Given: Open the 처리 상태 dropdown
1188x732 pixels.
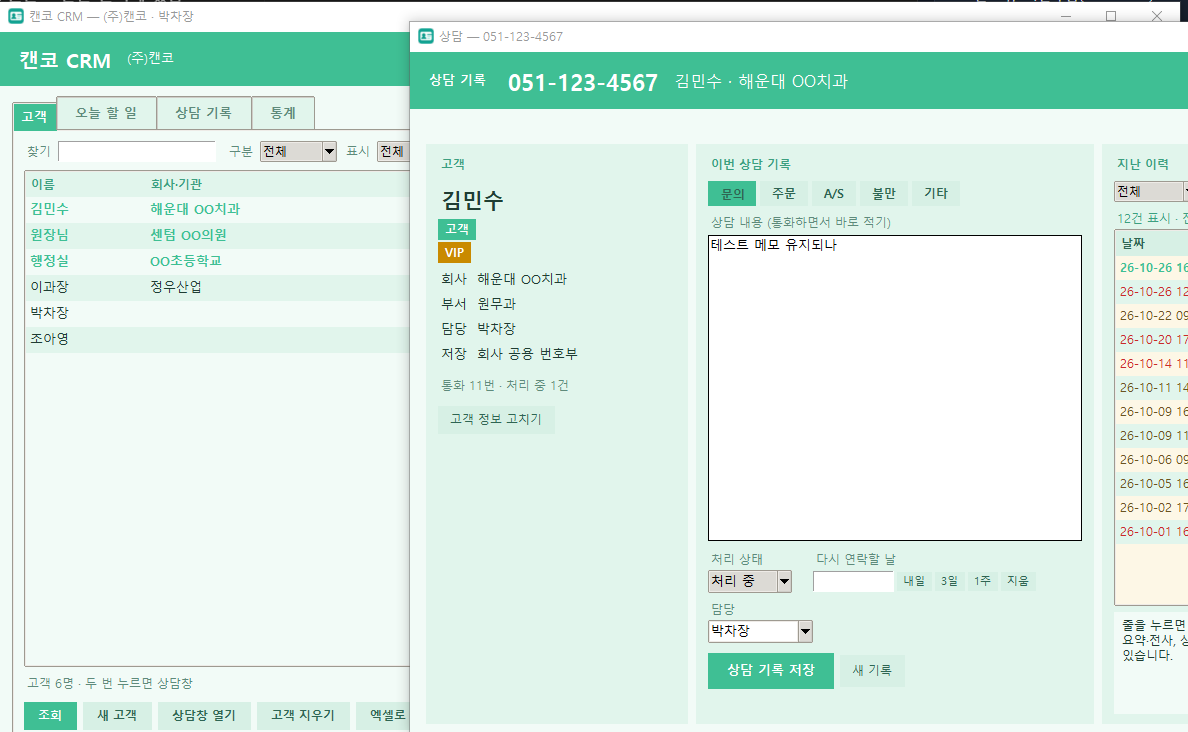Looking at the screenshot, I should tap(749, 581).
